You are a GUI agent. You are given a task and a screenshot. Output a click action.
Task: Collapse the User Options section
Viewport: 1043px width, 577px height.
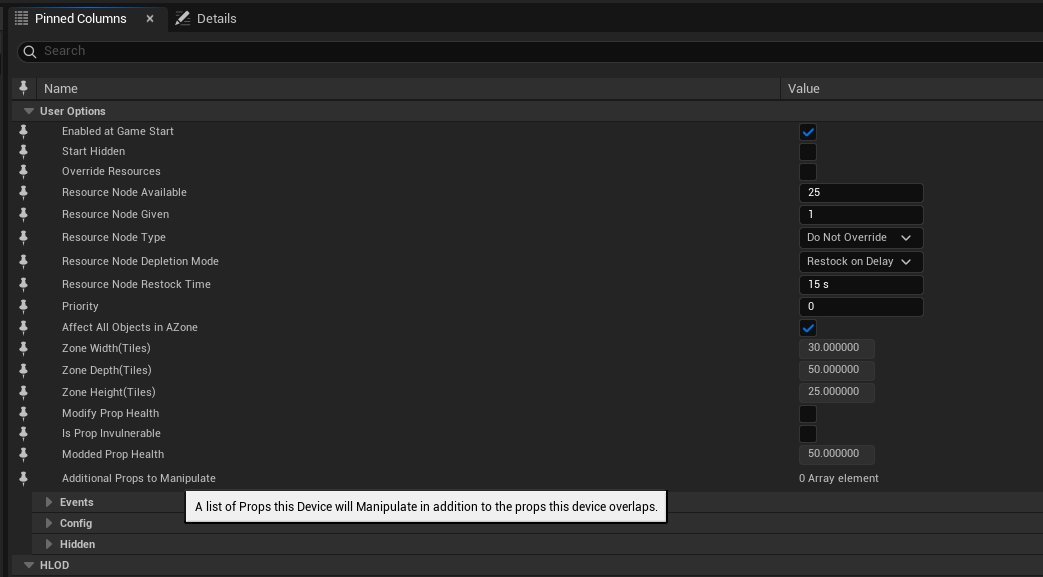pos(29,111)
